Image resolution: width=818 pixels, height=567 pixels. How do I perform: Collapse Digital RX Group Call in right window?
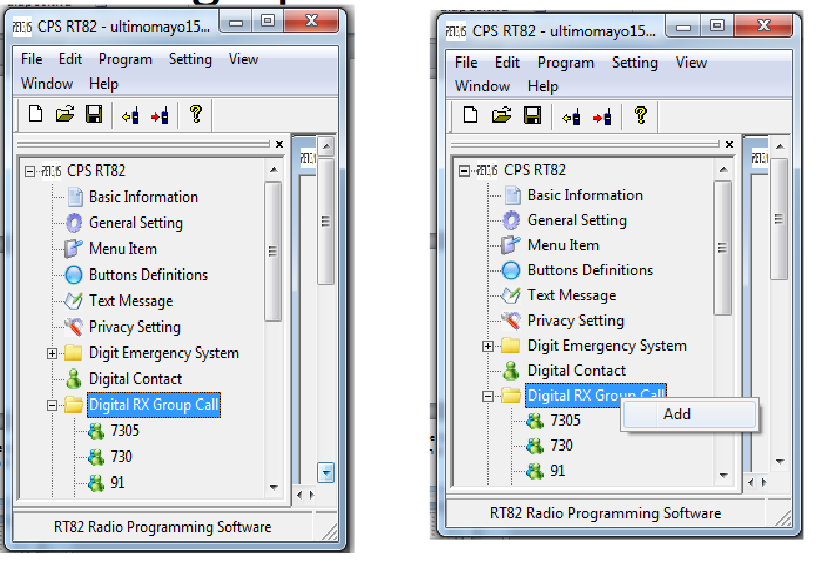pos(488,397)
